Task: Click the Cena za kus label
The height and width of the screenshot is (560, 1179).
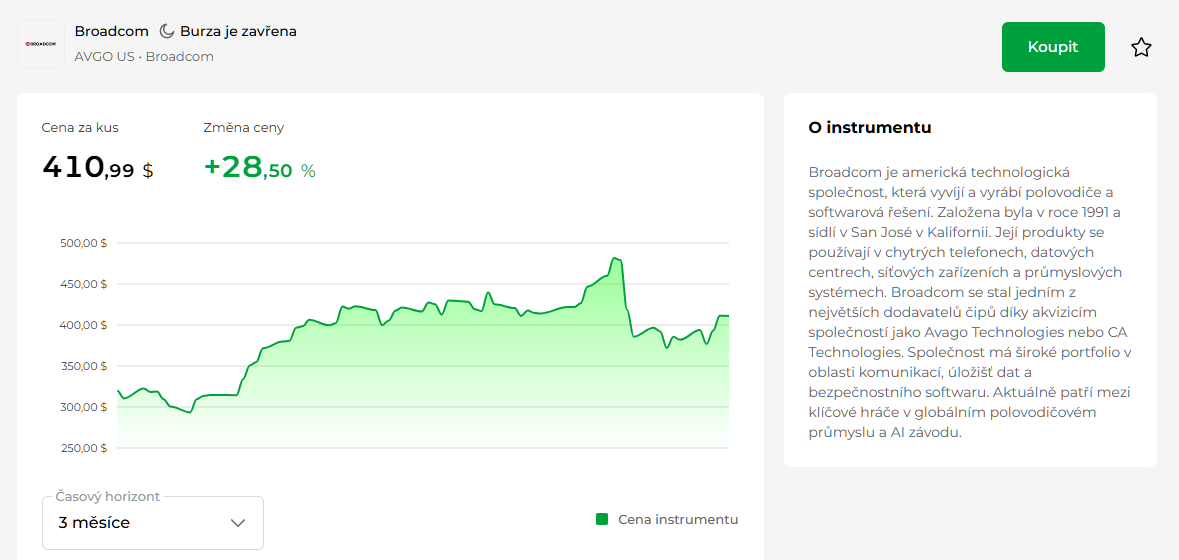Action: (x=80, y=128)
